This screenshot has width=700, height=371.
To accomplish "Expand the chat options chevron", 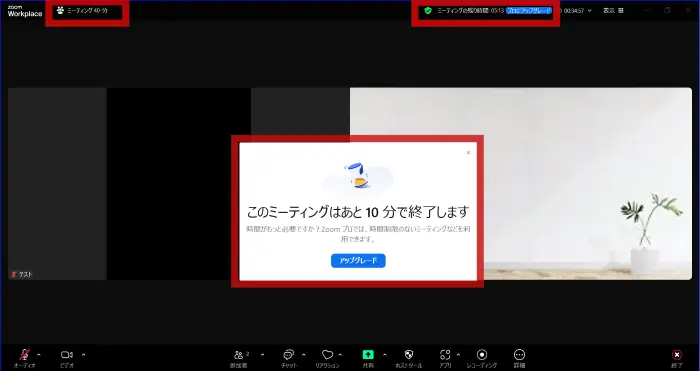I will tap(304, 355).
